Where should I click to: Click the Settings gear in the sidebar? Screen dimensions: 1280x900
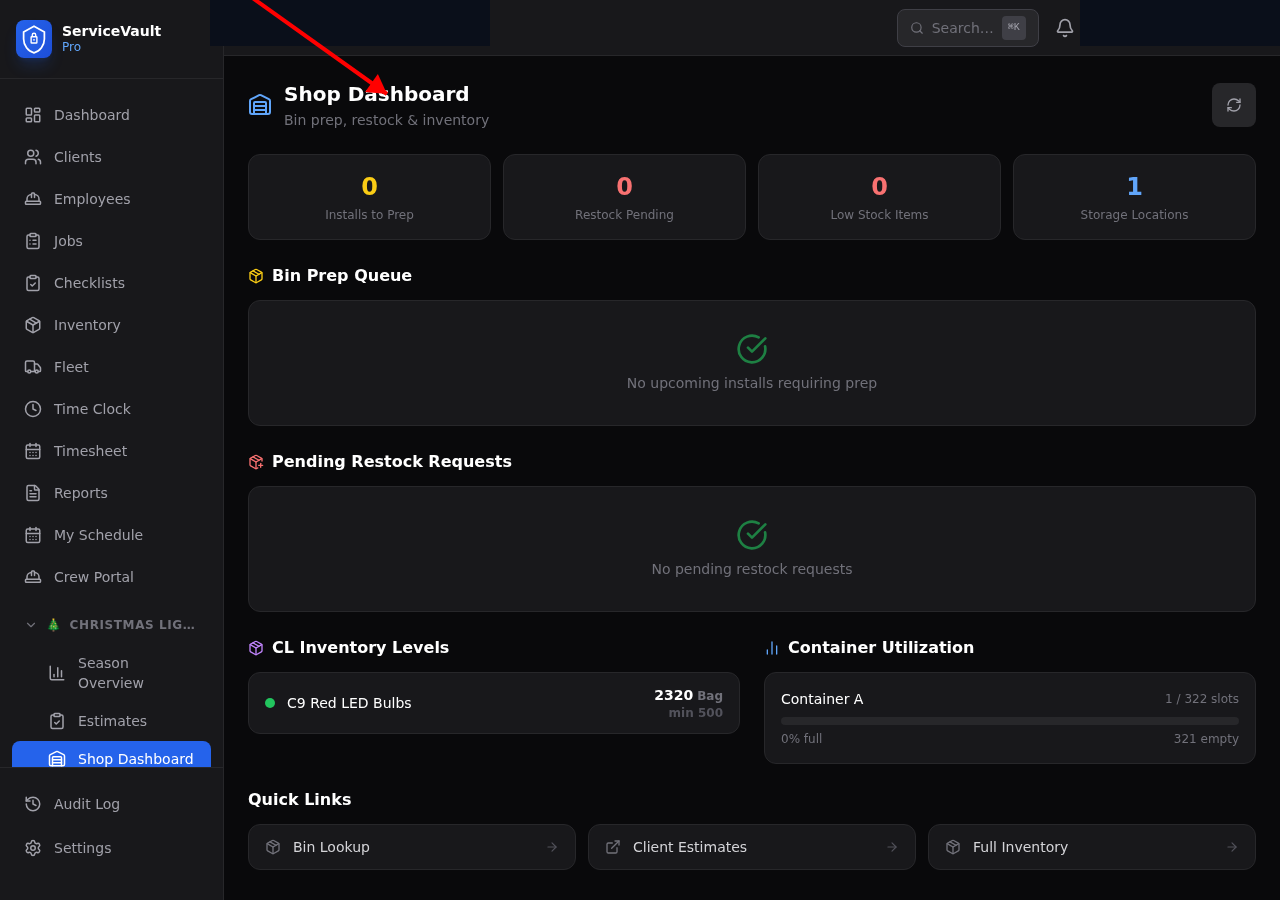[x=32, y=847]
